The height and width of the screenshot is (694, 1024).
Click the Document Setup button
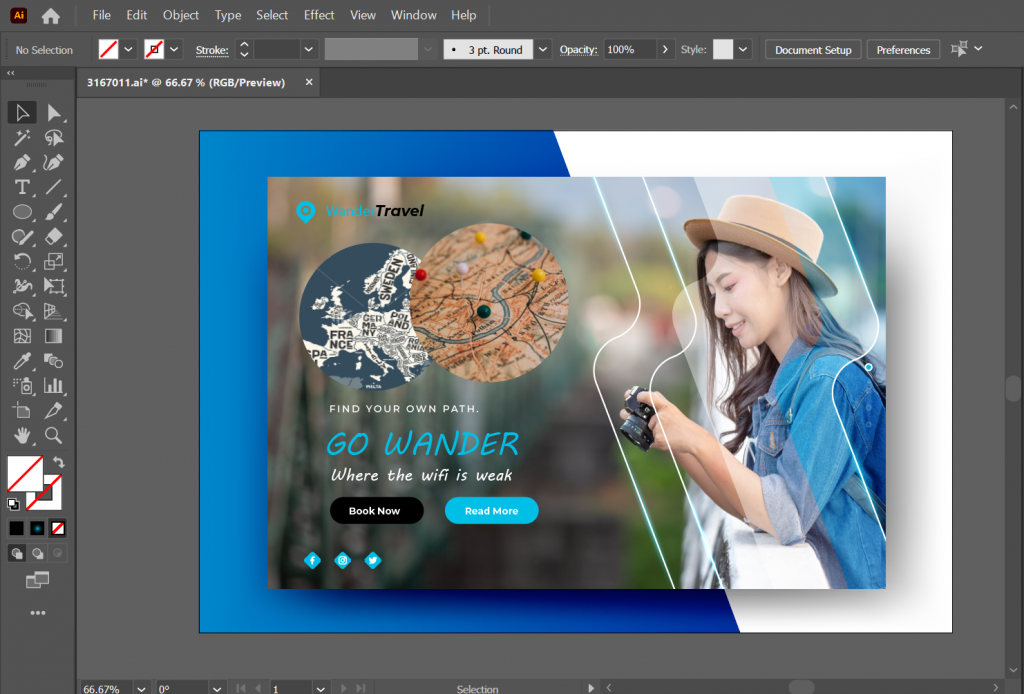812,49
